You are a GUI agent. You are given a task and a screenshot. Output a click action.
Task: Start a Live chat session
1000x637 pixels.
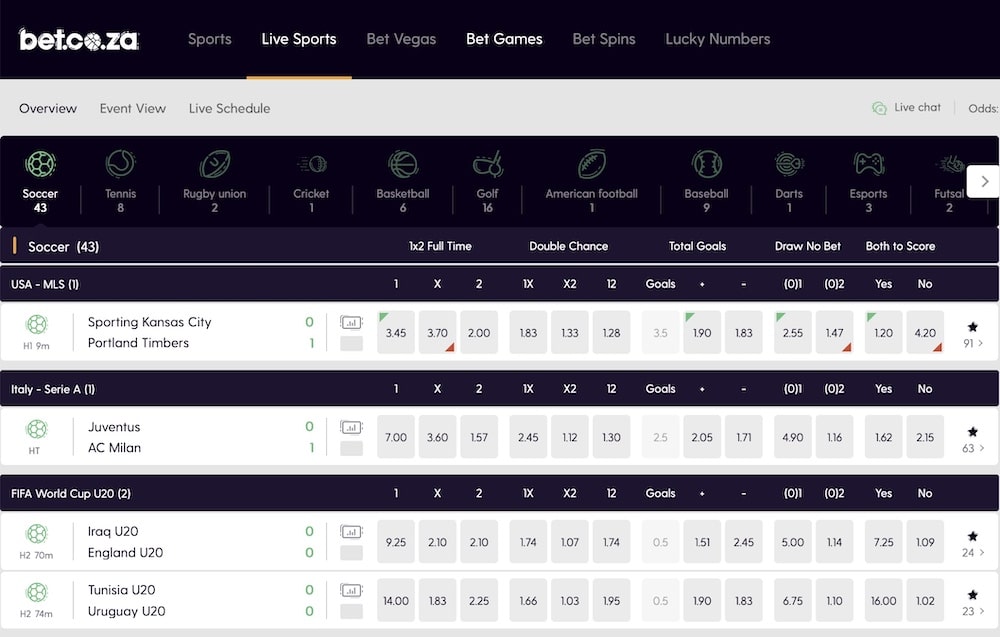point(907,107)
